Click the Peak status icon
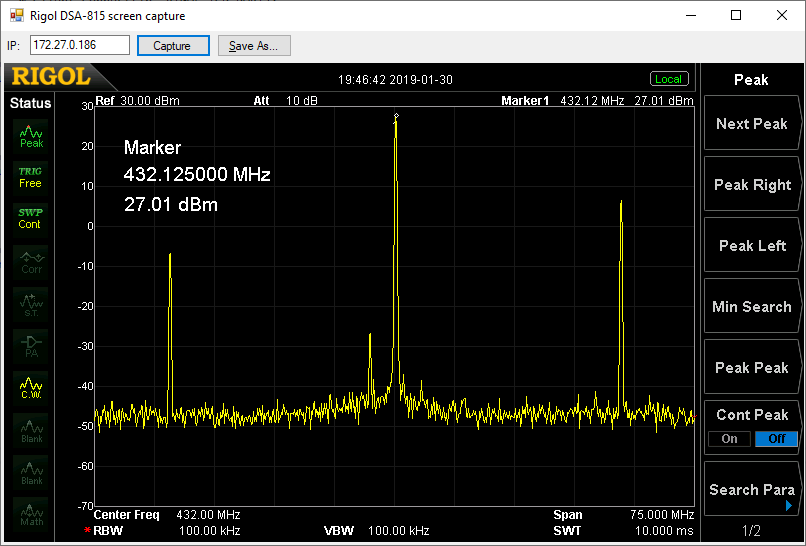The height and width of the screenshot is (546, 806). [x=31, y=137]
